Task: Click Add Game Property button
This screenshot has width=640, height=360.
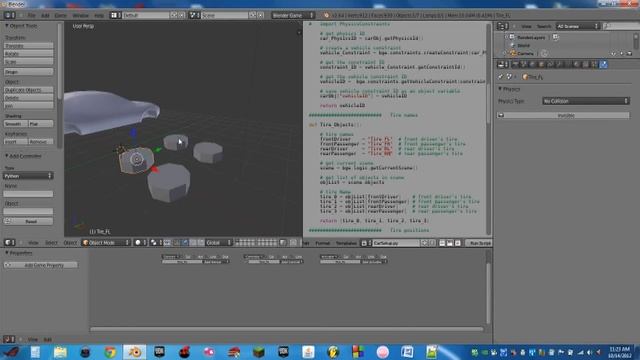Action: pyautogui.click(x=41, y=265)
